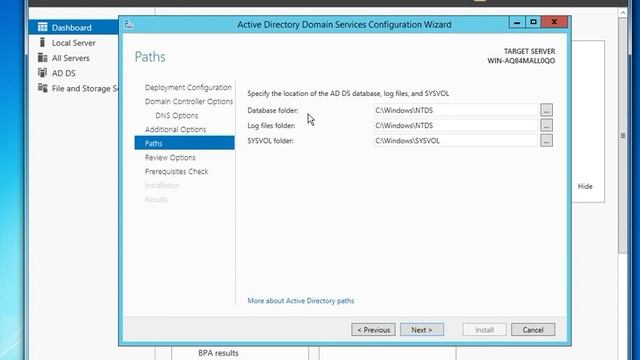Screen dimensions: 640x360
Task: Go to Deployment Configuration step
Action: 188,87
